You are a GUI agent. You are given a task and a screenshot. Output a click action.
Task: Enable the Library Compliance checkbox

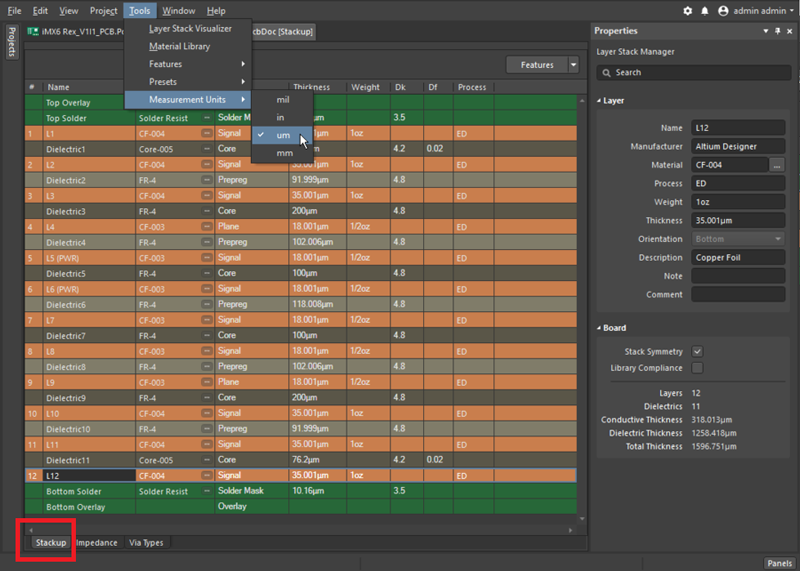coord(697,368)
